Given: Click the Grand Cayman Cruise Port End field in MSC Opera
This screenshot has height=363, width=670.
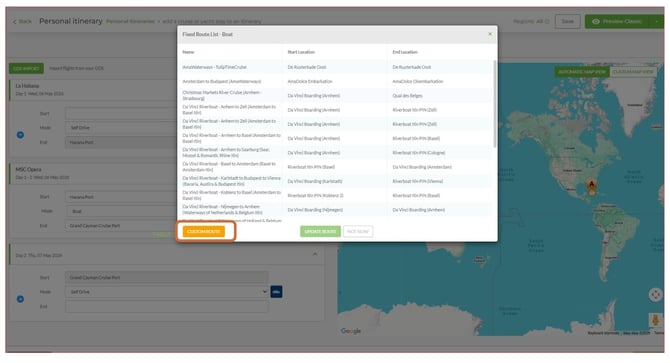Looking at the screenshot, I should click(x=121, y=225).
